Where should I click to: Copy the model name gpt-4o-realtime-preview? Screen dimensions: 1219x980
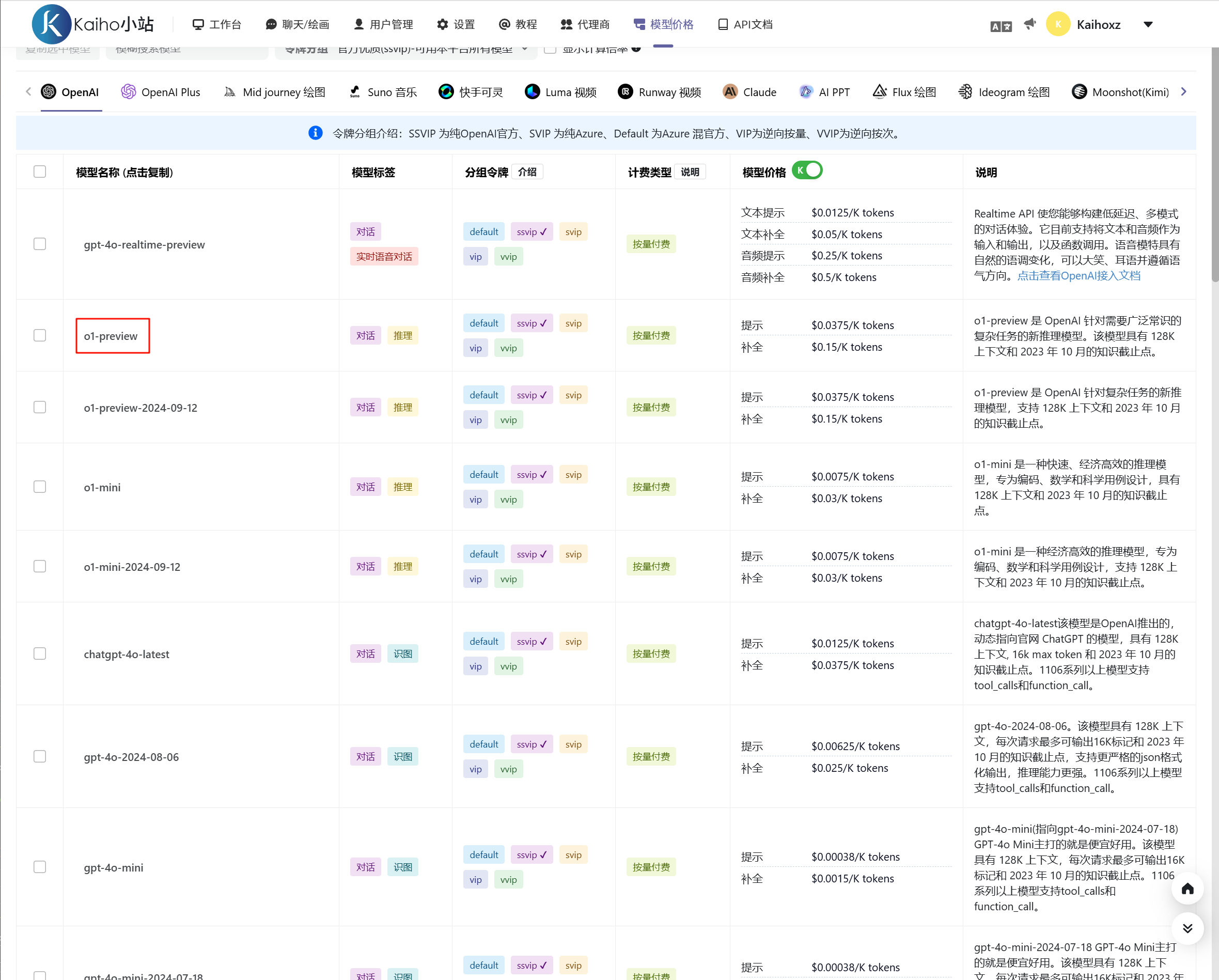144,245
